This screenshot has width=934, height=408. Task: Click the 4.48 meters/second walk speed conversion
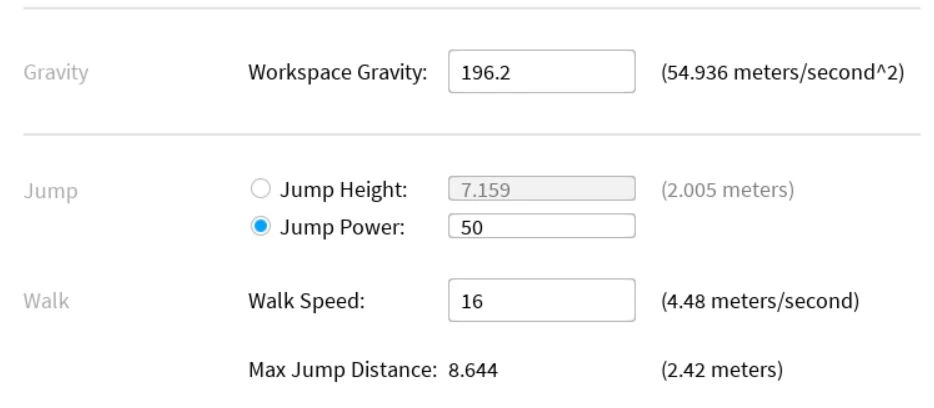pos(760,301)
